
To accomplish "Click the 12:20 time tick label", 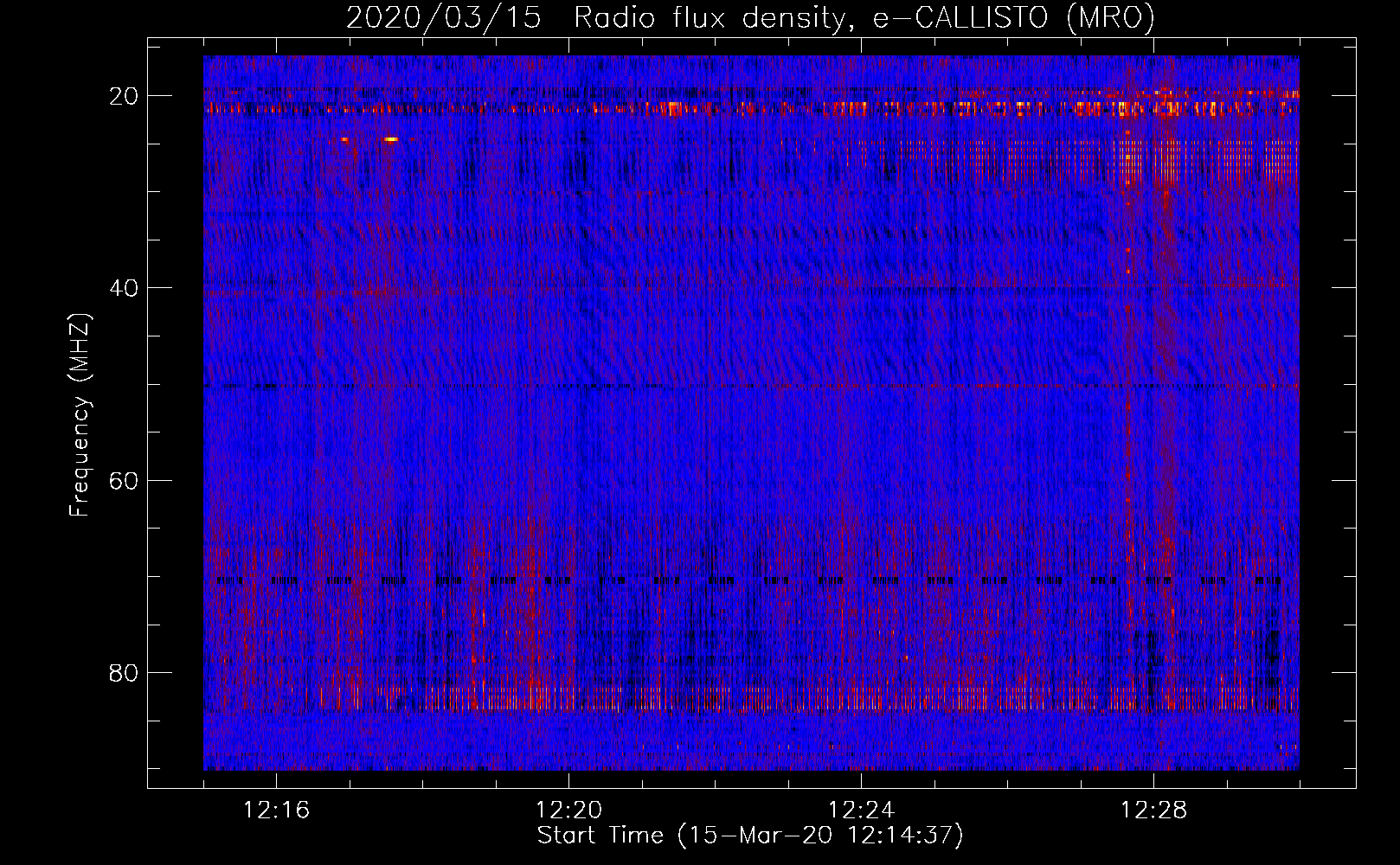I will pyautogui.click(x=569, y=811).
